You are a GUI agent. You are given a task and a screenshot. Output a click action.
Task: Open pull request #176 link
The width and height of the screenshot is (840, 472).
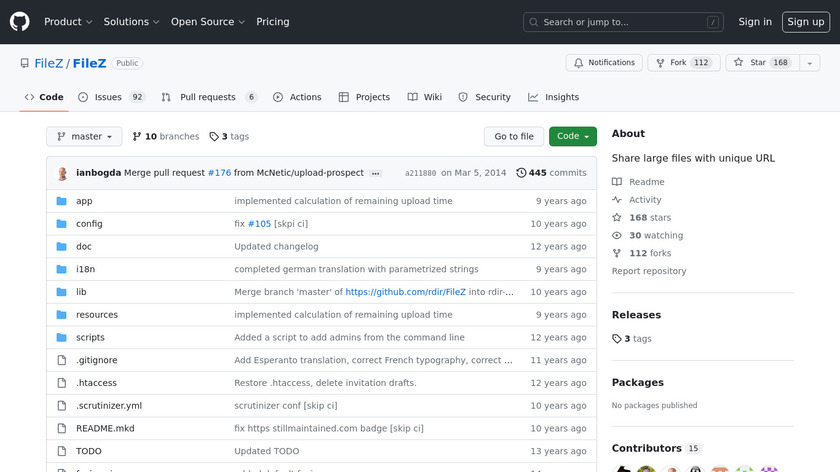click(x=219, y=173)
